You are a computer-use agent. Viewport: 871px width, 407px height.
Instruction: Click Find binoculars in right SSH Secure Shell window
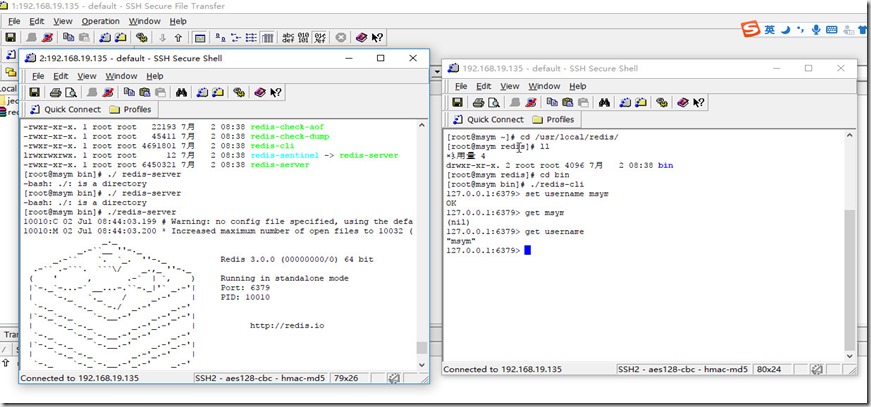click(604, 102)
